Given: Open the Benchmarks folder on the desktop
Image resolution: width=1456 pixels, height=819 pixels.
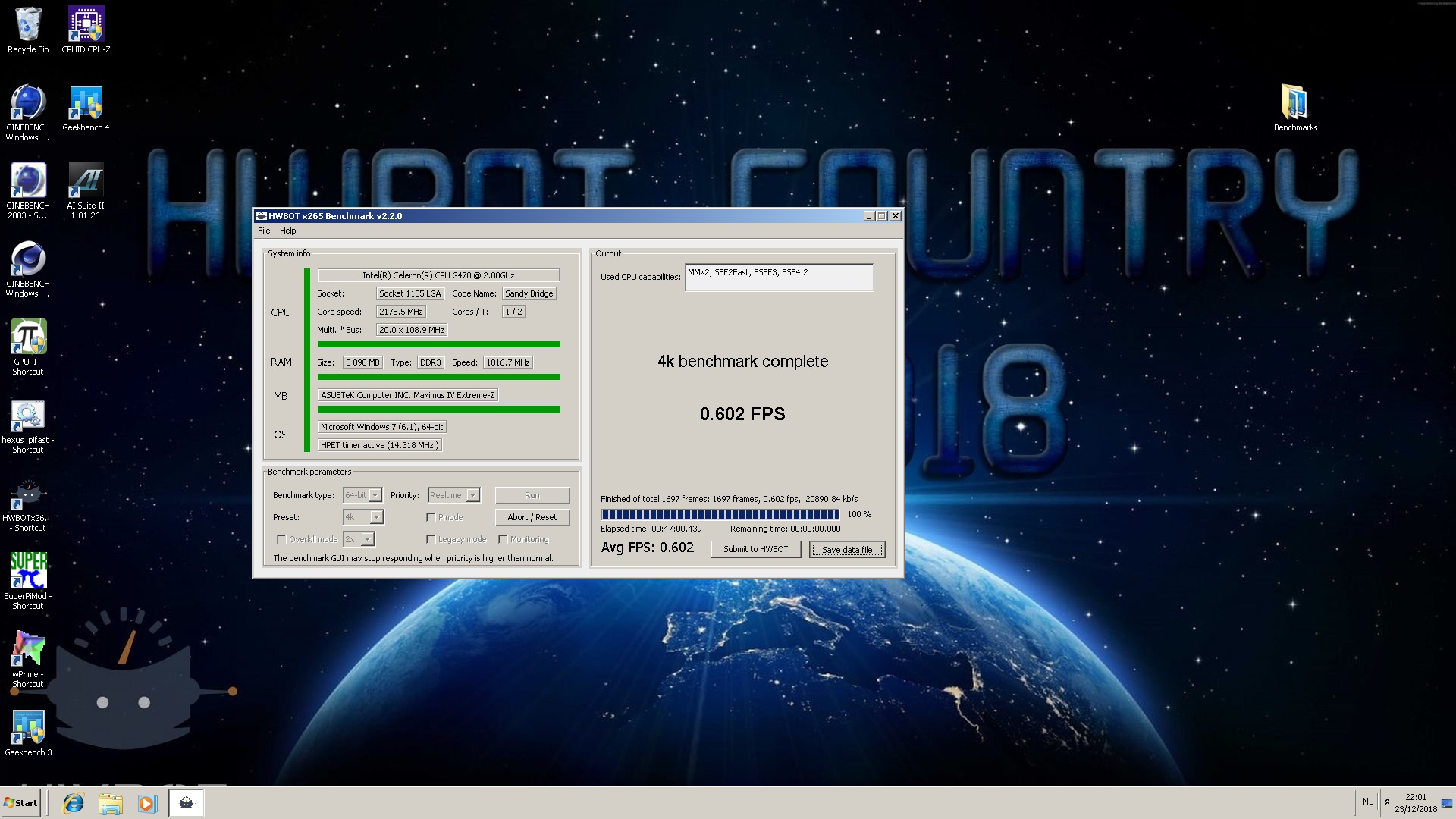Looking at the screenshot, I should (x=1295, y=108).
